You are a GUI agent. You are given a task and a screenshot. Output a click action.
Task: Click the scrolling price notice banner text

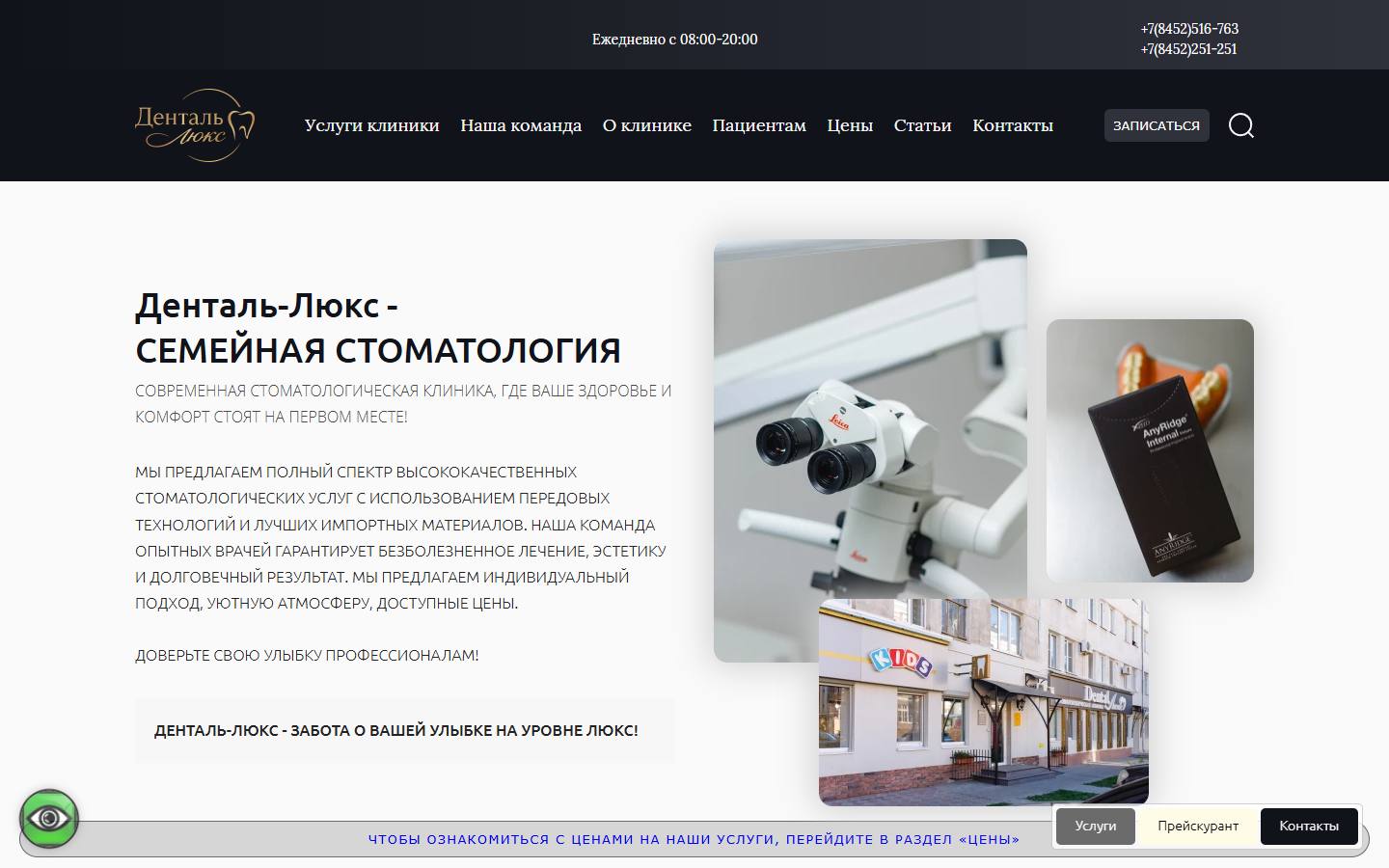tap(694, 839)
